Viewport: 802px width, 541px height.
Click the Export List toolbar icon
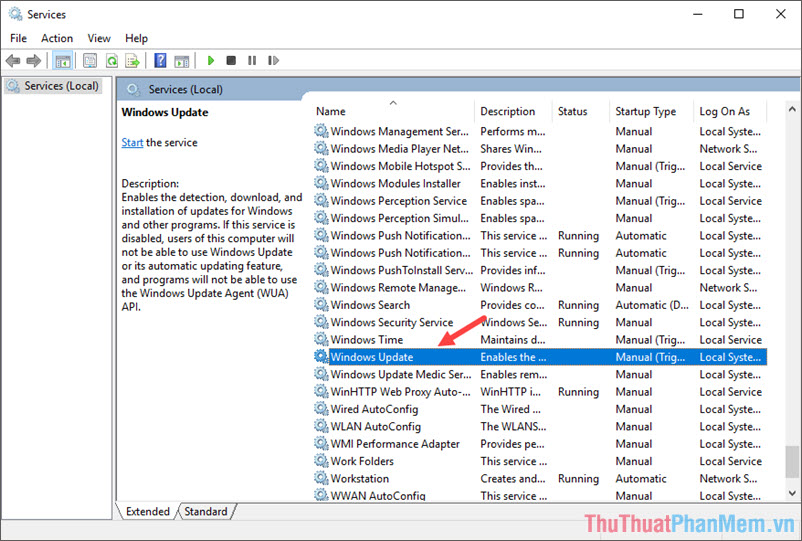[x=132, y=61]
